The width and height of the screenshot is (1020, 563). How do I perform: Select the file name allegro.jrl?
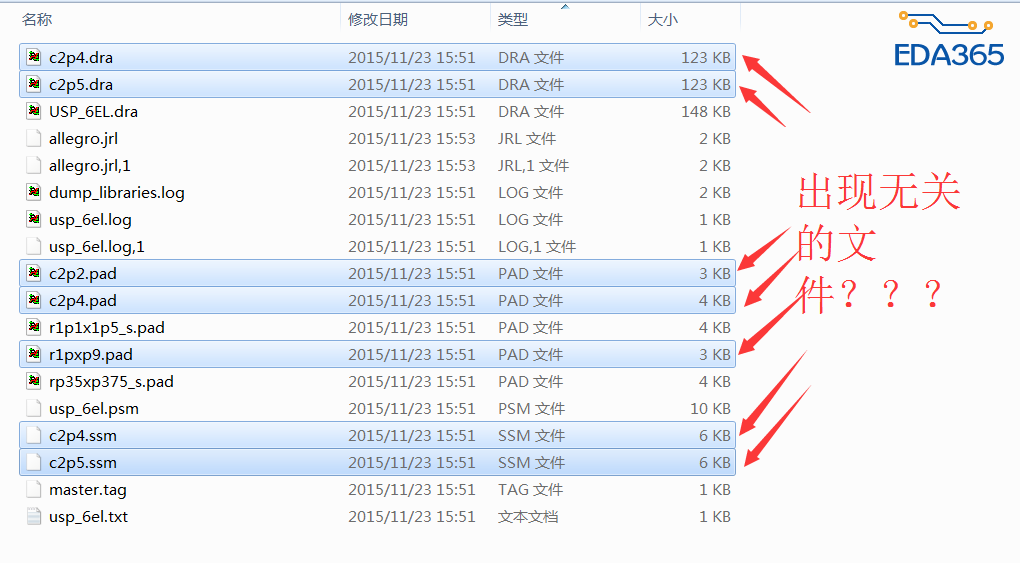[x=83, y=139]
